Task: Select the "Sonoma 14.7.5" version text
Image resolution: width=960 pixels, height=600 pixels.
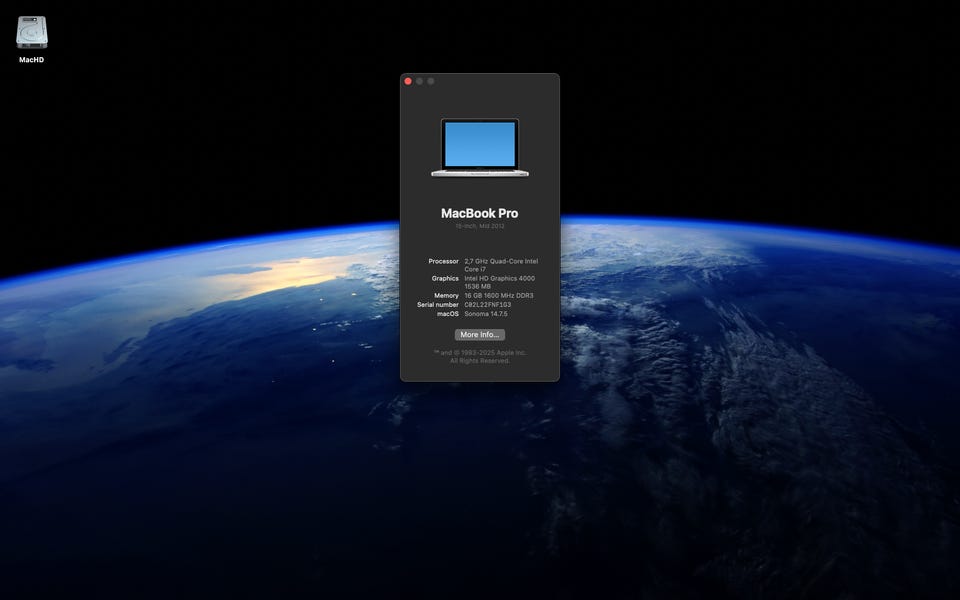Action: pos(486,314)
